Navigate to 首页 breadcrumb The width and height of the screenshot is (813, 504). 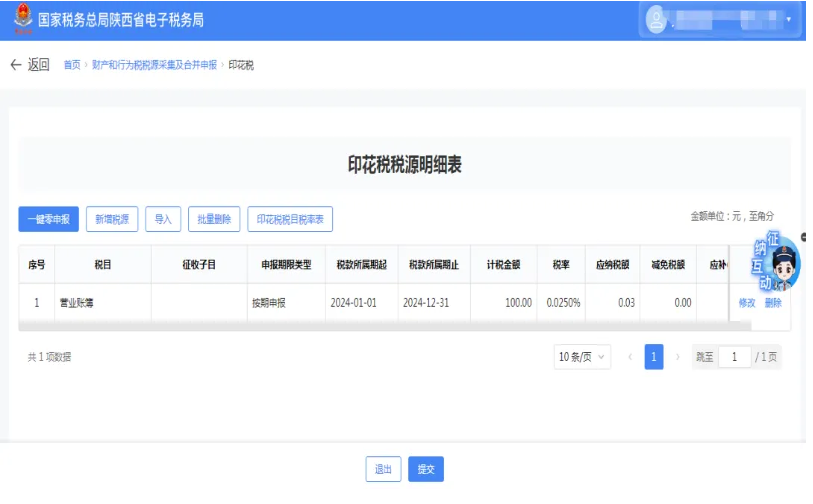(72, 65)
